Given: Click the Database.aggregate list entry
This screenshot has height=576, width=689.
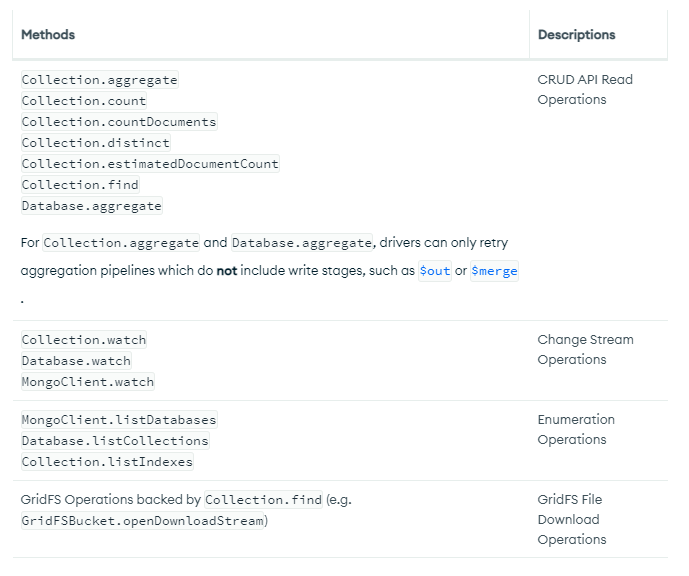Looking at the screenshot, I should pos(91,206).
